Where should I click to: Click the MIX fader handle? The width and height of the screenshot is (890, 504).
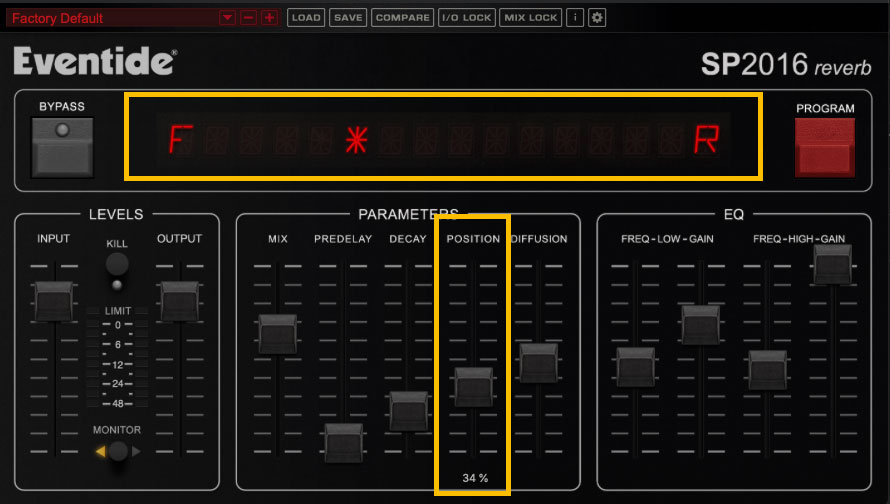(278, 334)
